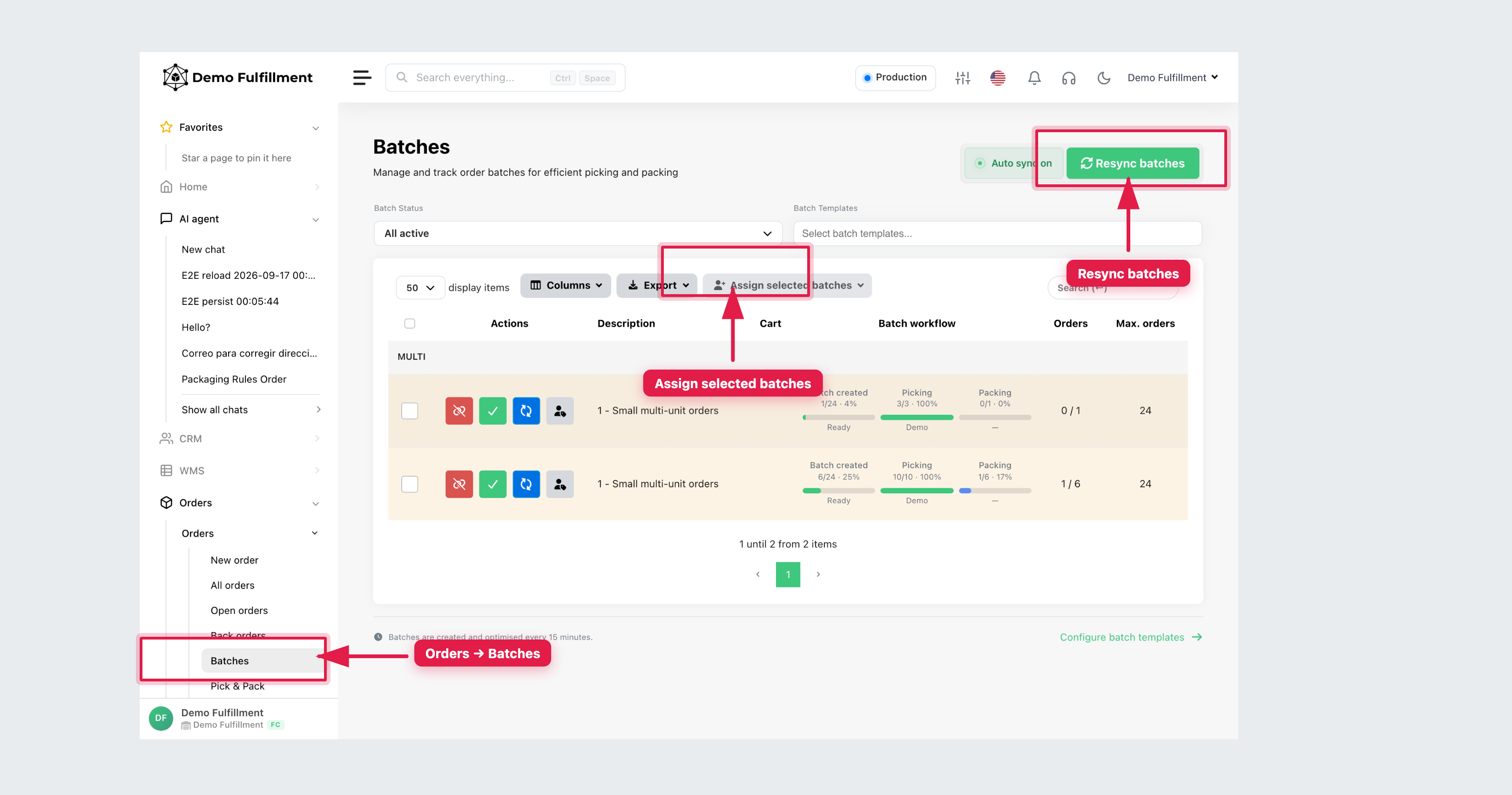The image size is (1512, 795).
Task: Collapse the top-level Orders section chevron
Action: pos(316,504)
